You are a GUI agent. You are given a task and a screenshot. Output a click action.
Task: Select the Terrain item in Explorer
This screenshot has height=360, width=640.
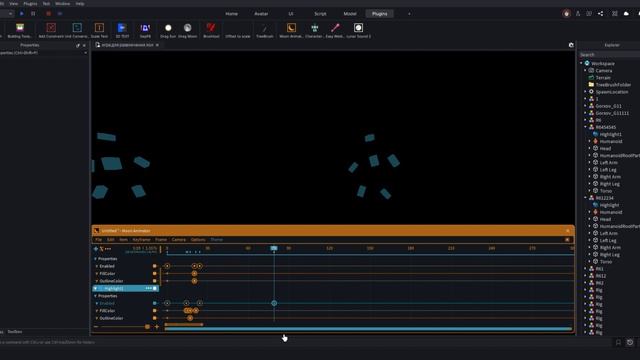(603, 78)
